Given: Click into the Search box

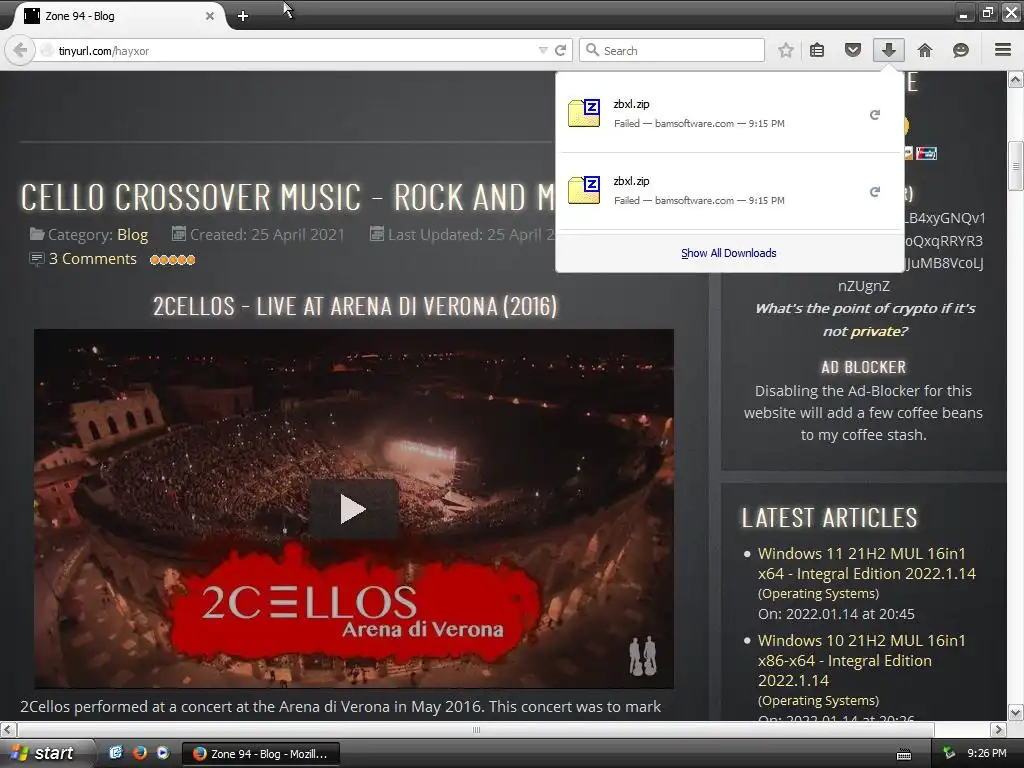Looking at the screenshot, I should pyautogui.click(x=672, y=50).
